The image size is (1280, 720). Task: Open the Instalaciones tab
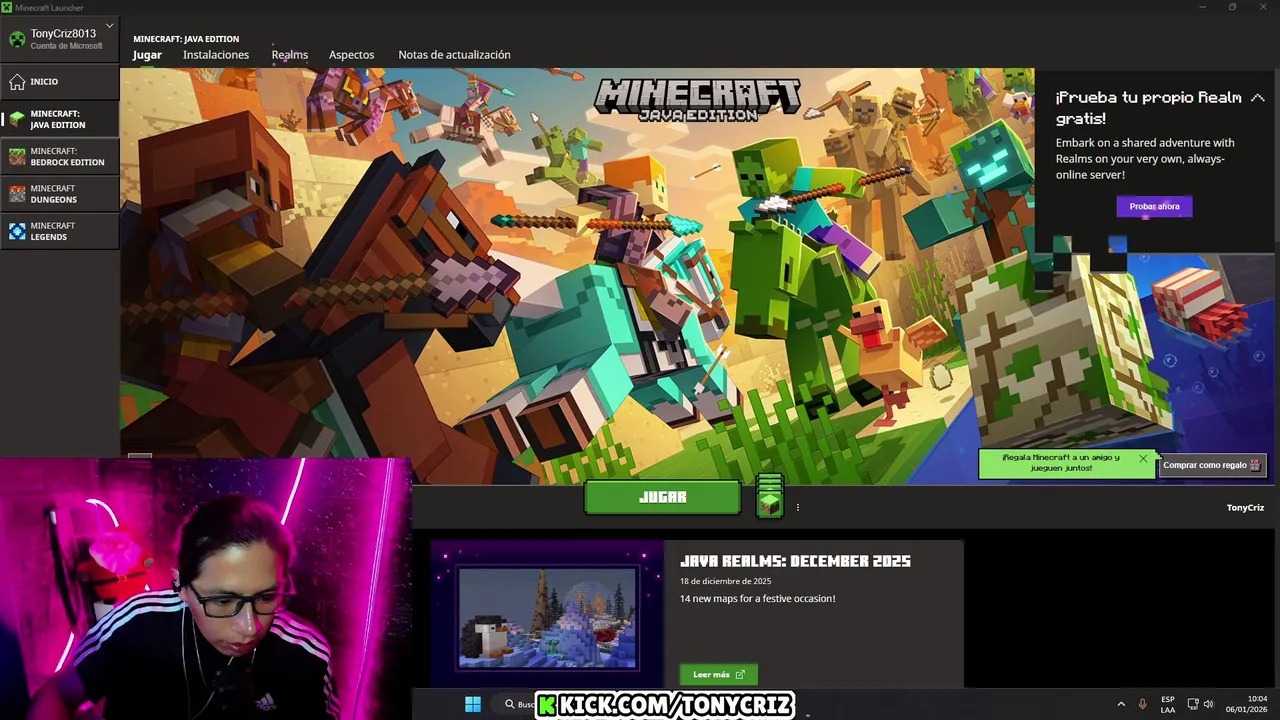click(216, 55)
